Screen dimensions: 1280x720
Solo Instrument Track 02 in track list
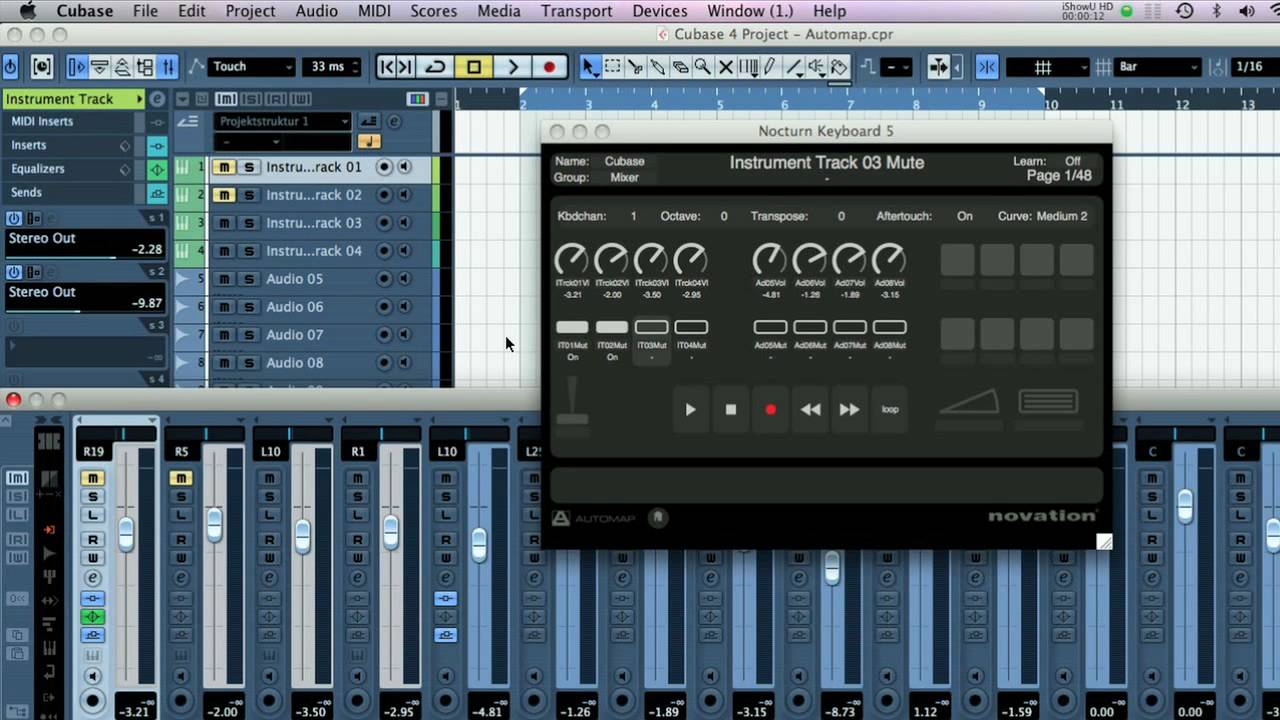(249, 195)
